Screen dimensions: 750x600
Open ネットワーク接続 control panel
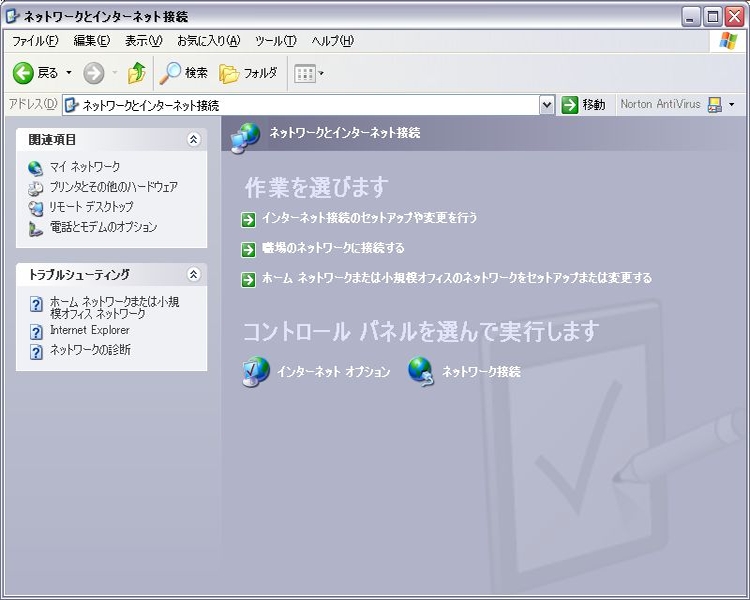click(x=481, y=372)
